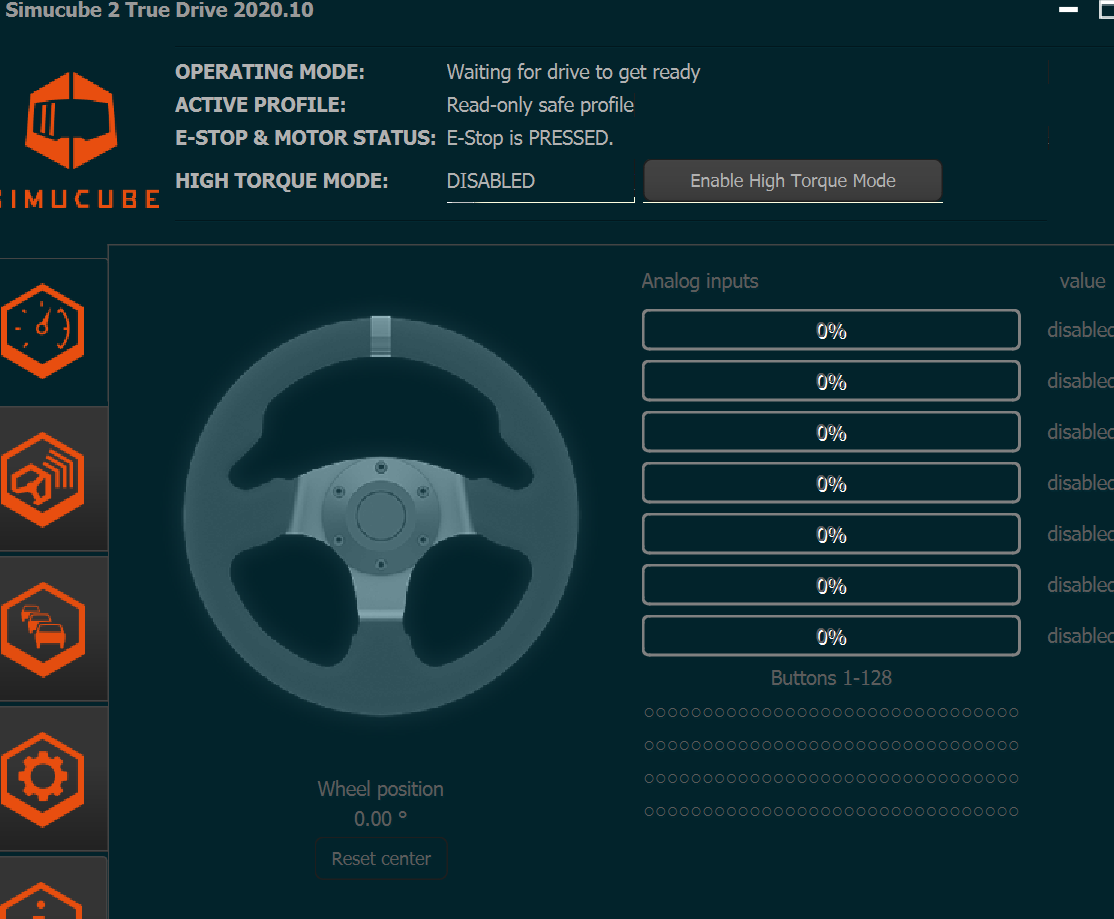
Task: Click Enable High Torque Mode button
Action: [793, 180]
